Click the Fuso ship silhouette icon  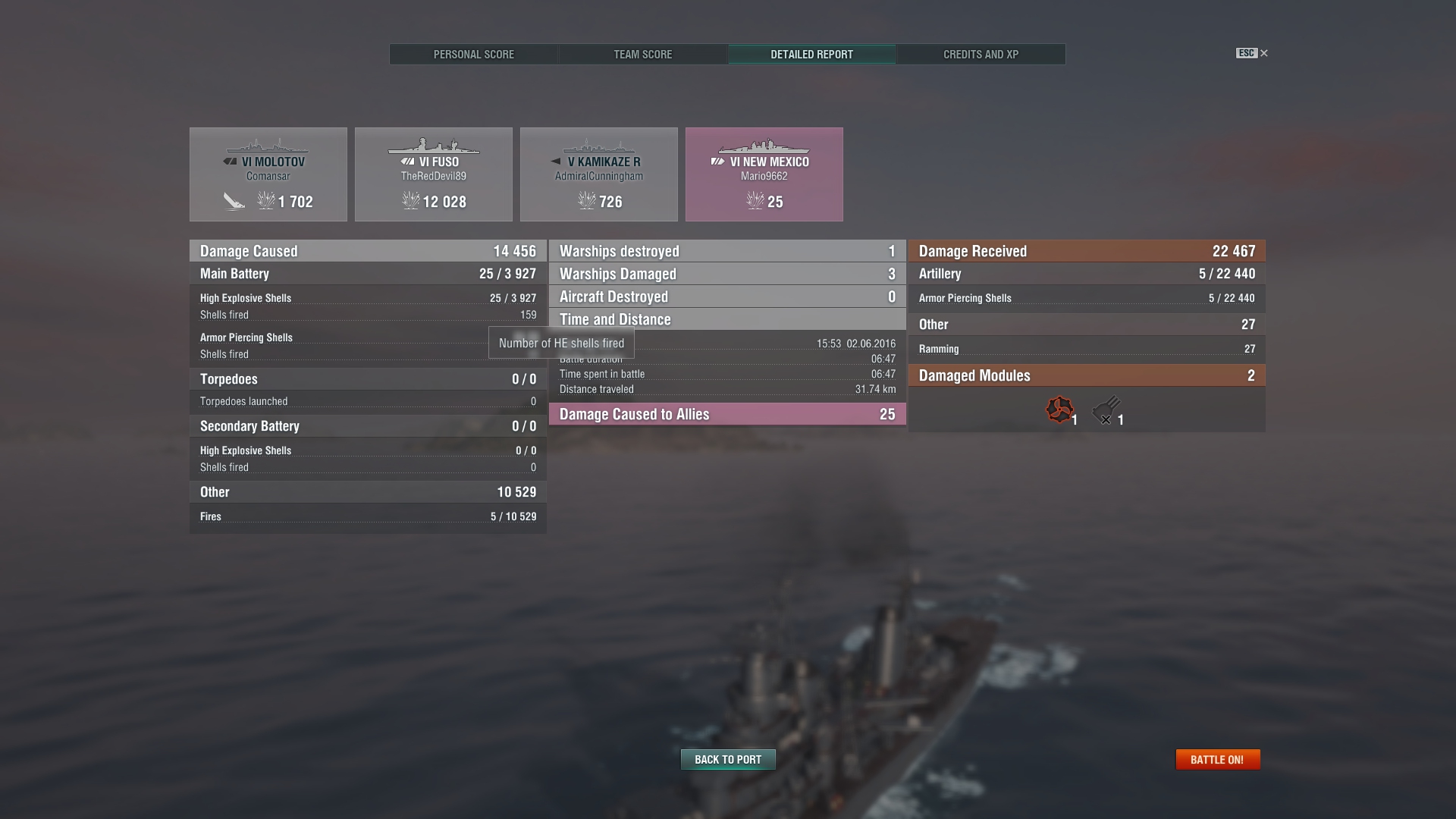(434, 146)
